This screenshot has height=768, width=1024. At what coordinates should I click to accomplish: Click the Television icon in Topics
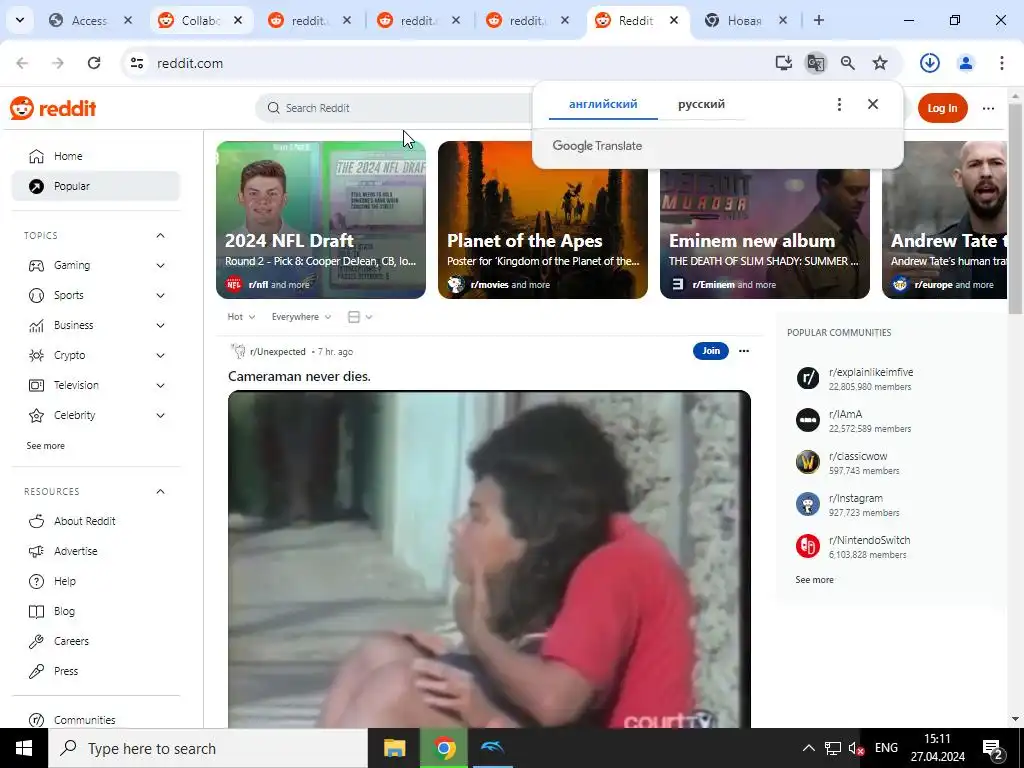click(37, 385)
